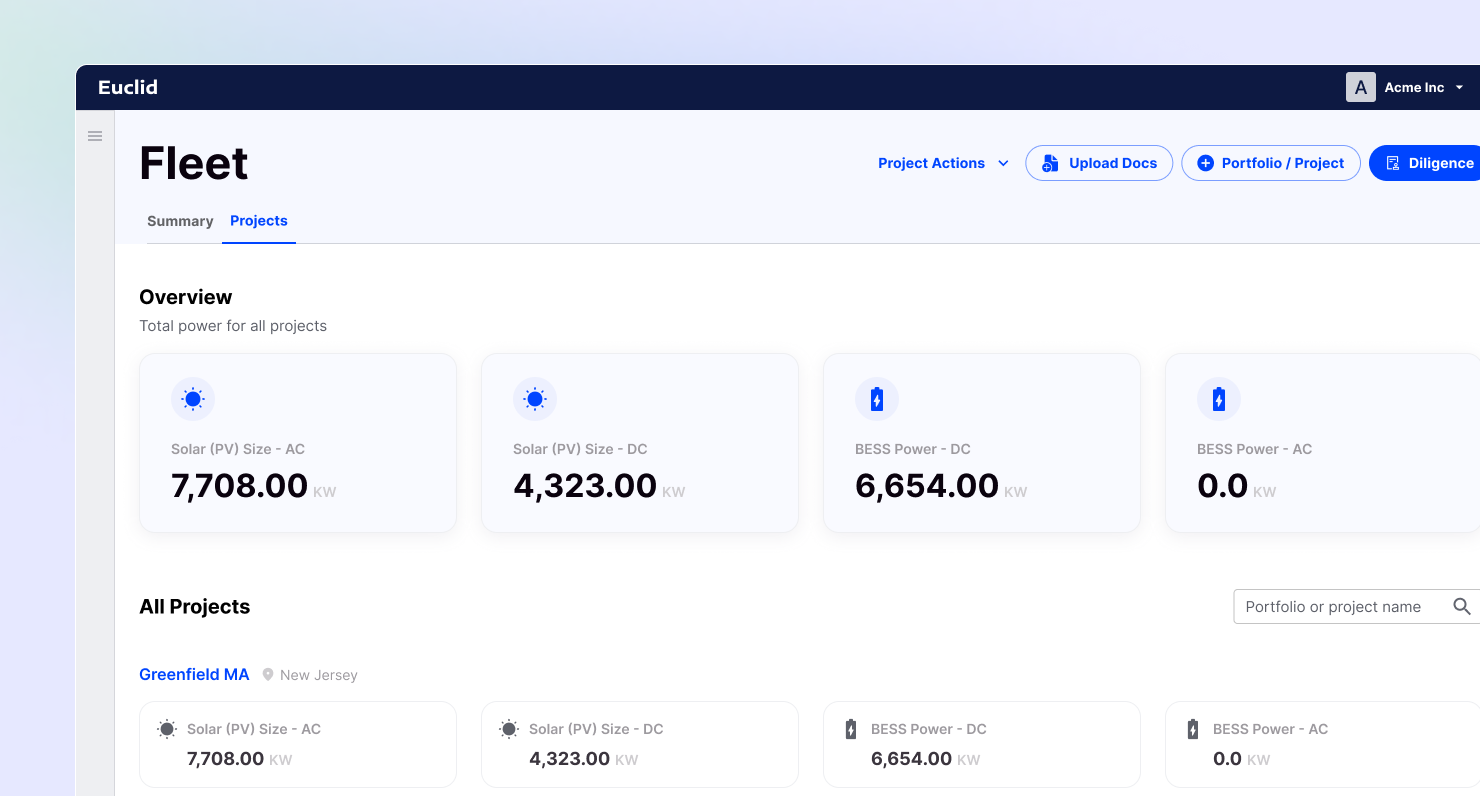The height and width of the screenshot is (796, 1480).
Task: Click battery icon on overview BESS Power DC card
Action: [x=877, y=399]
